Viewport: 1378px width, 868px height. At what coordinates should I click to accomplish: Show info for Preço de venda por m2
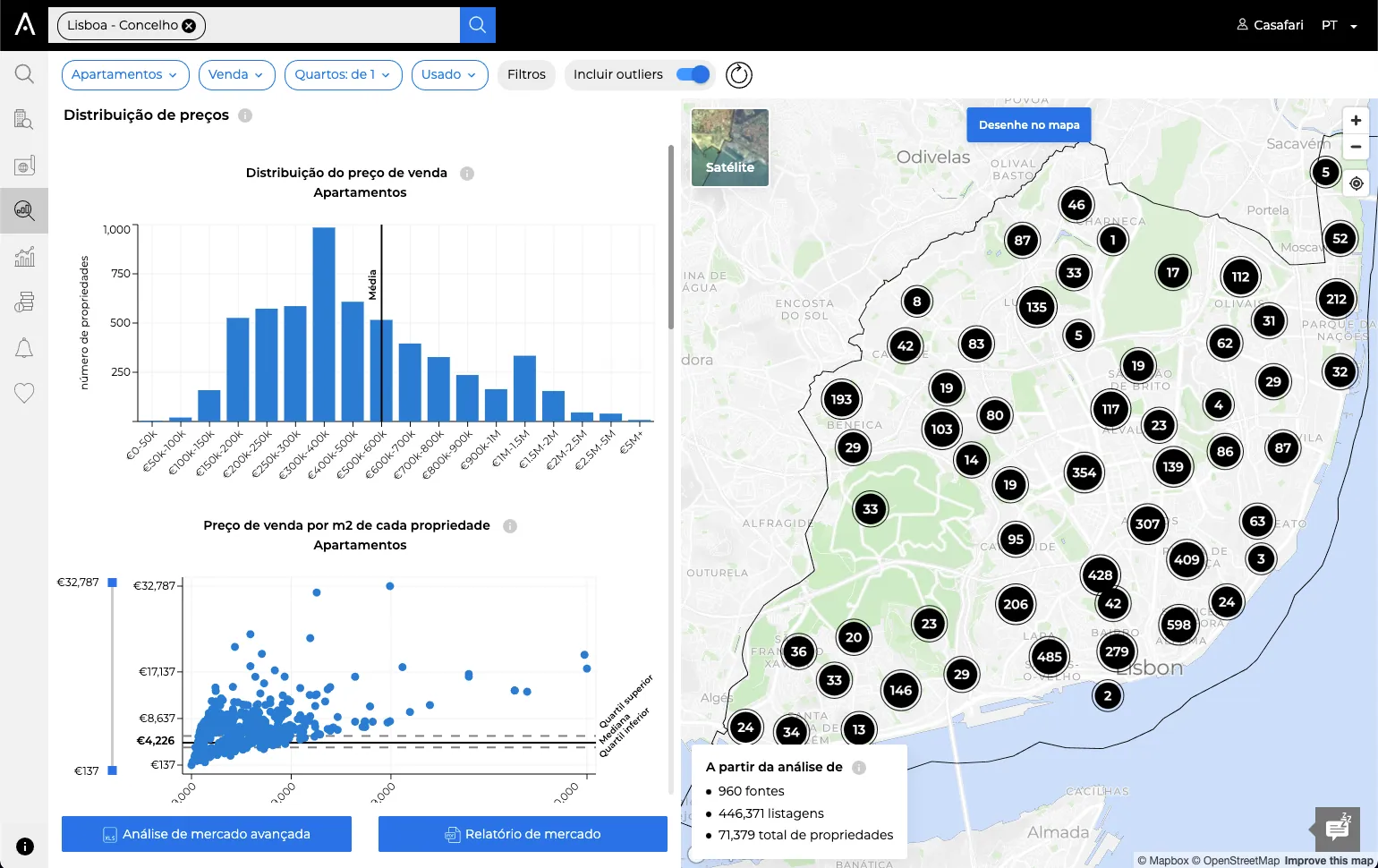[x=510, y=526]
